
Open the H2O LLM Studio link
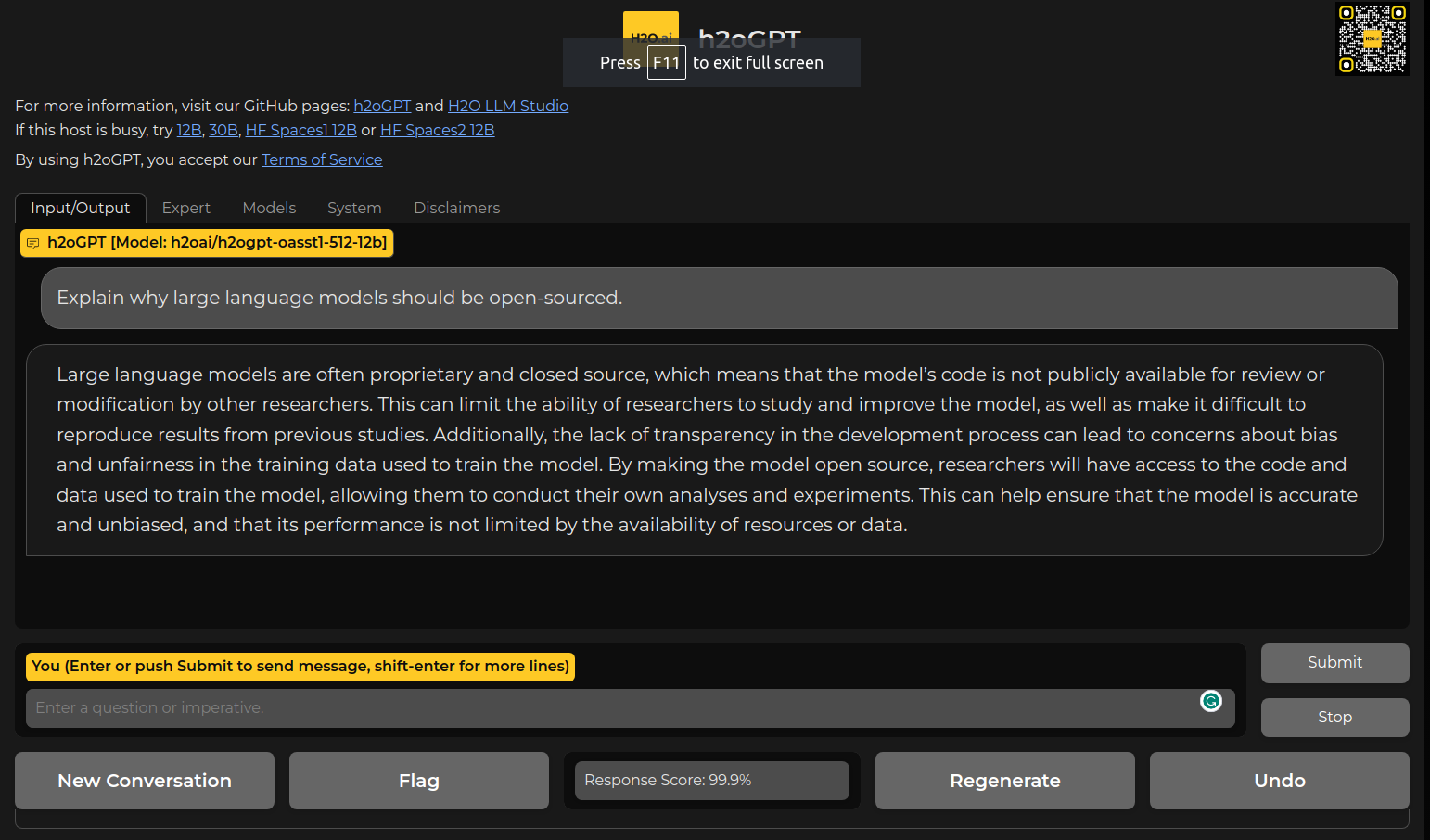click(508, 106)
